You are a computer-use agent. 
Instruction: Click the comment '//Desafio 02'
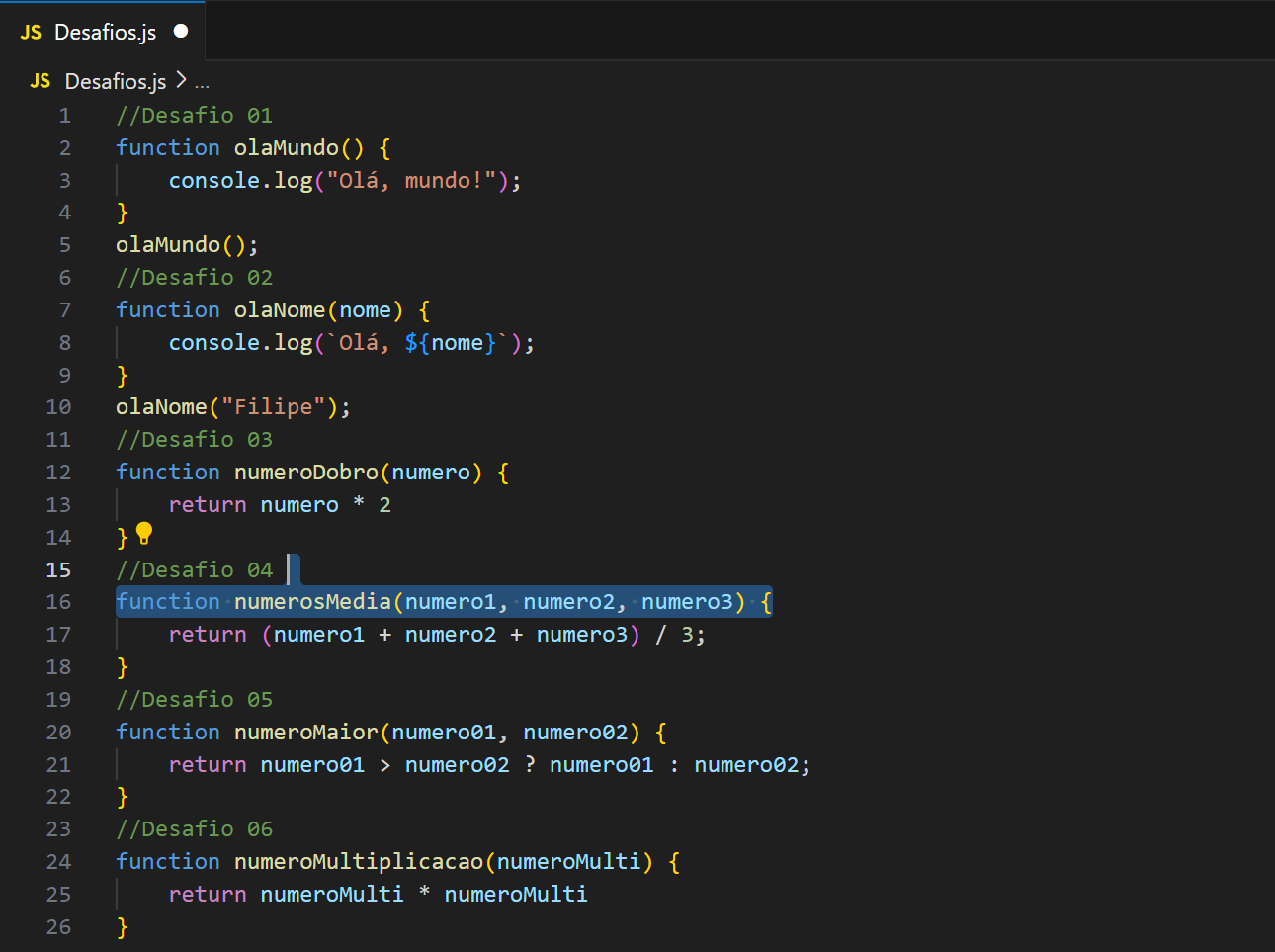194,278
